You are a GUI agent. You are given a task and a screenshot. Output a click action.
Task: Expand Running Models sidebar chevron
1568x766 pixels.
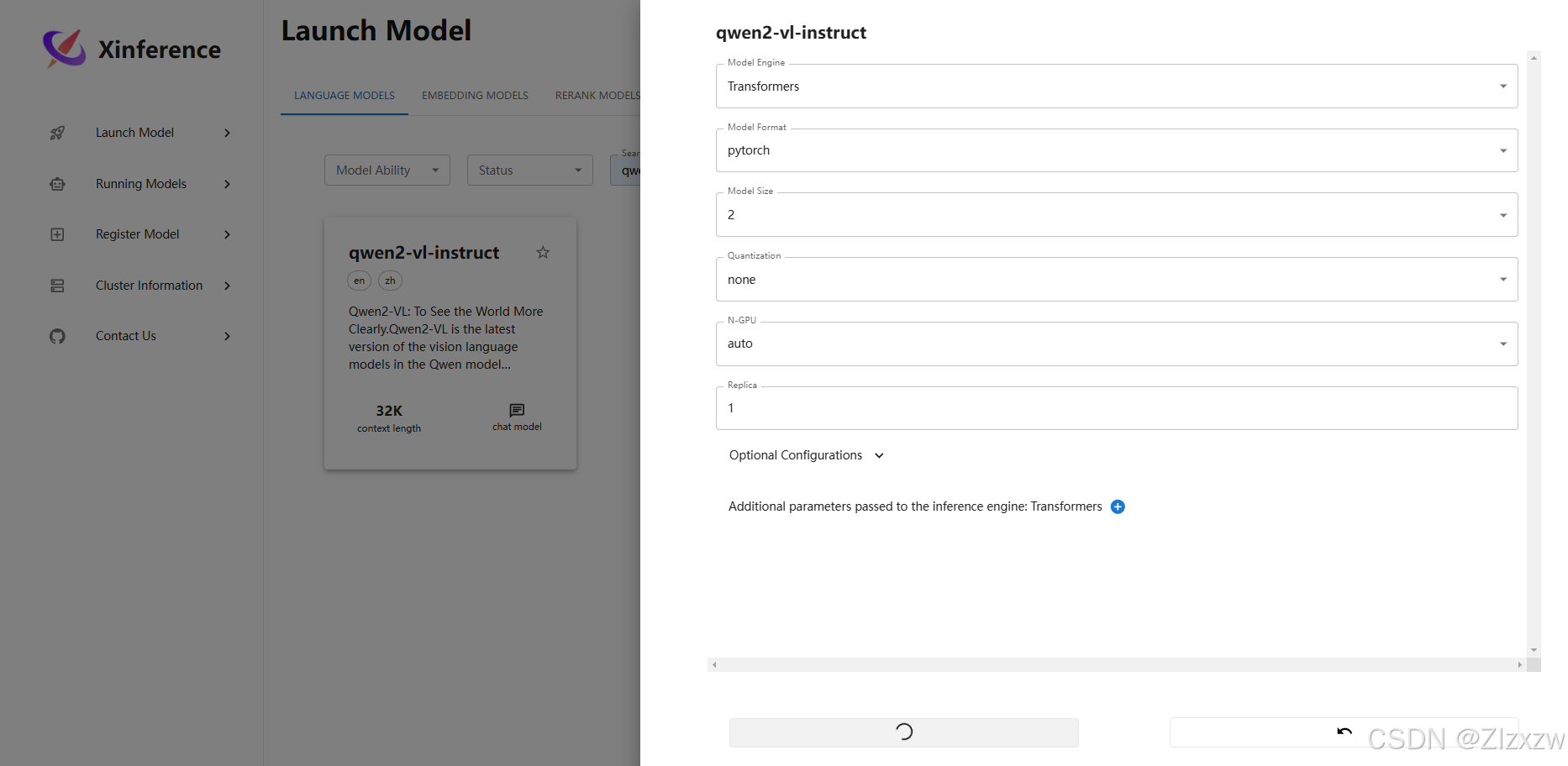(x=227, y=184)
